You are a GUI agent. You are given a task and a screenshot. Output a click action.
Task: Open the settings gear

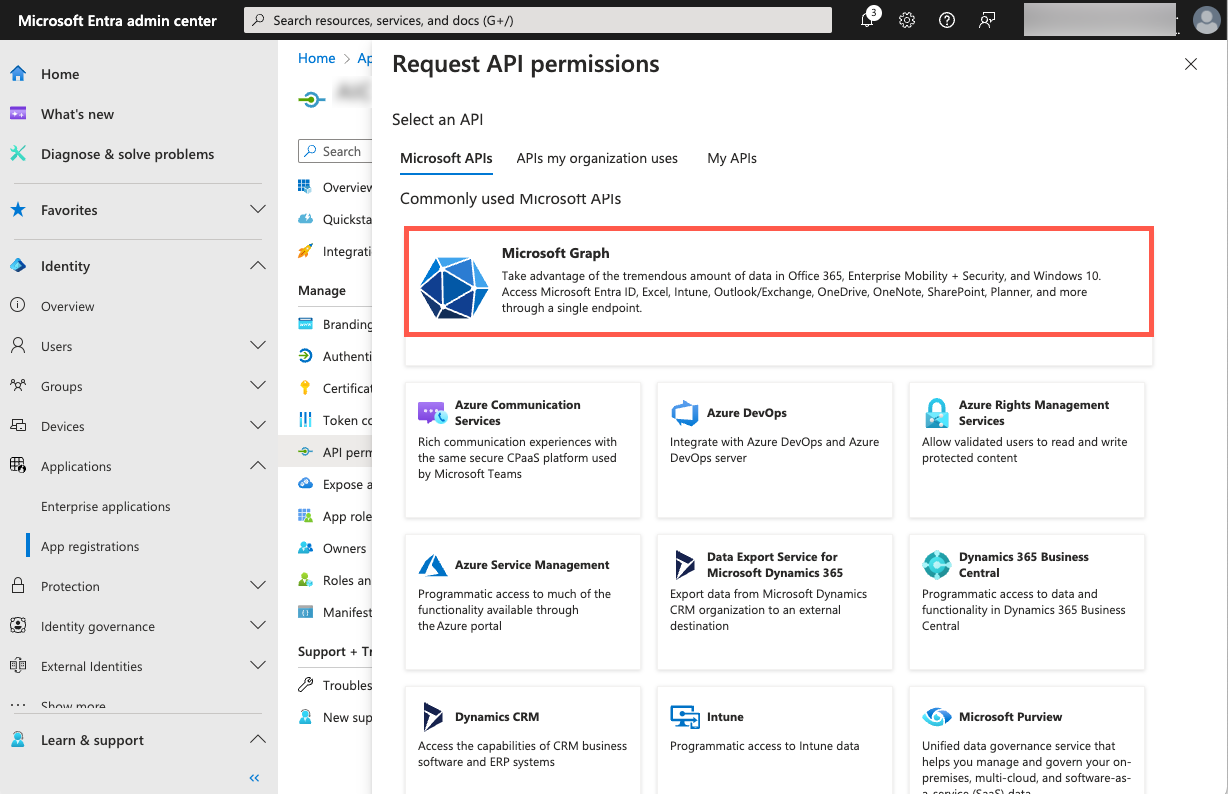click(907, 20)
